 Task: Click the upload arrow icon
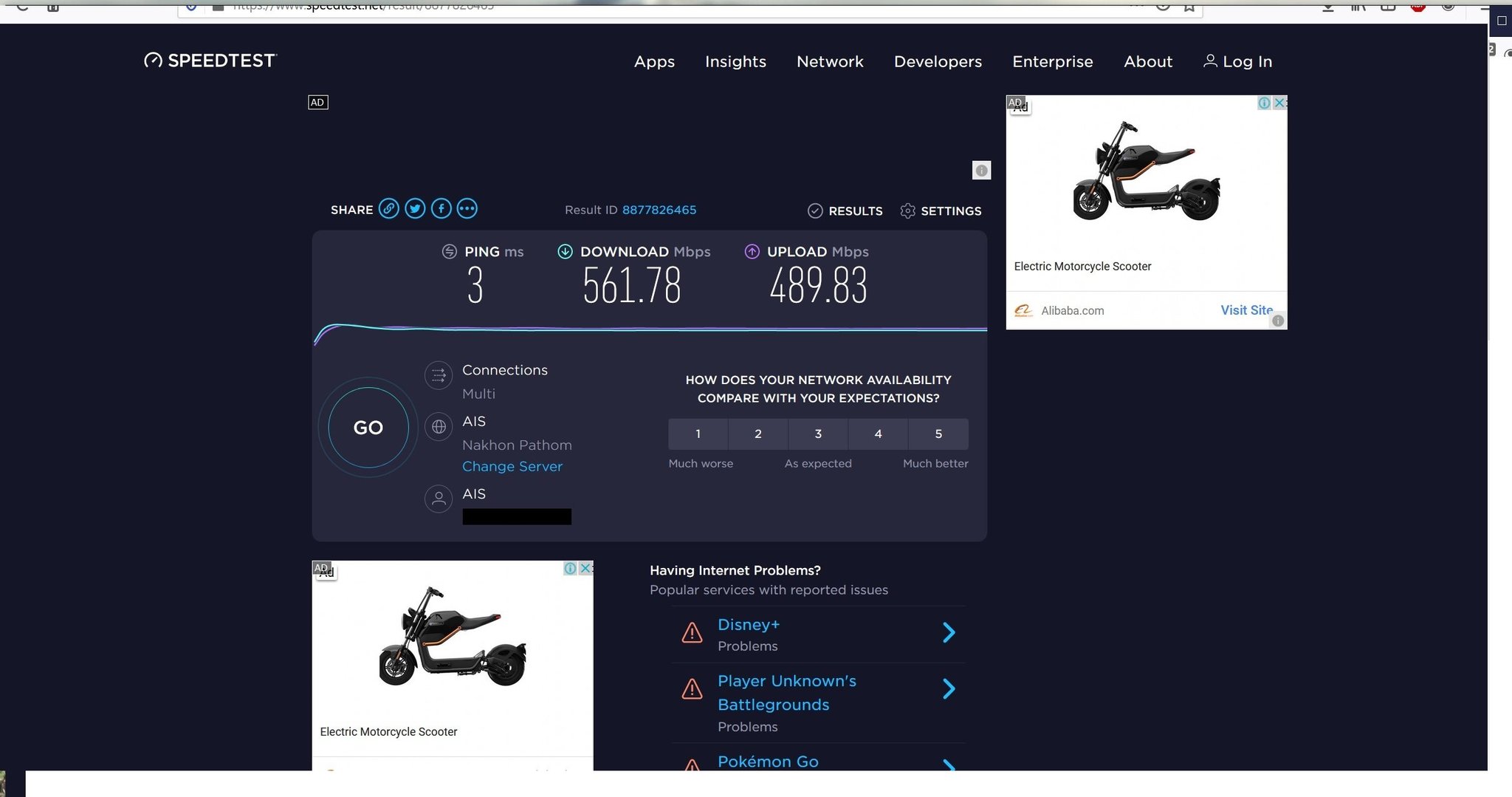(752, 252)
